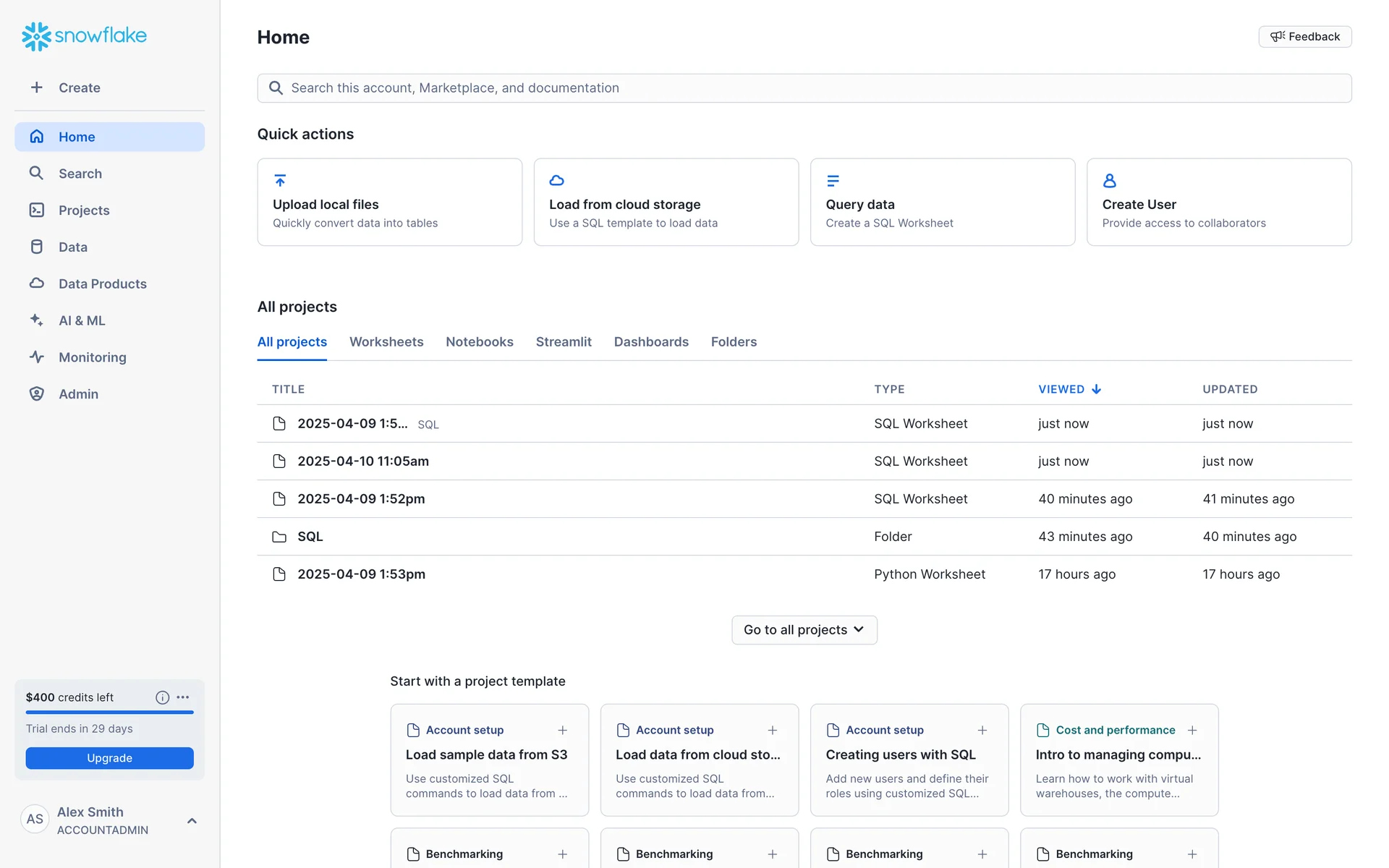Image resolution: width=1389 pixels, height=868 pixels.
Task: Expand the Go to all projects dropdown
Action: pyautogui.click(x=804, y=630)
